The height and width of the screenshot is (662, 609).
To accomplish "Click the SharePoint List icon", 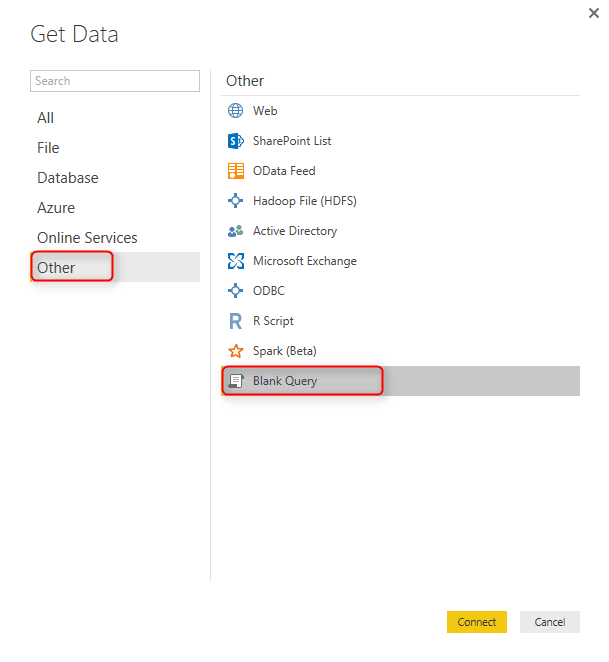I will pos(235,141).
